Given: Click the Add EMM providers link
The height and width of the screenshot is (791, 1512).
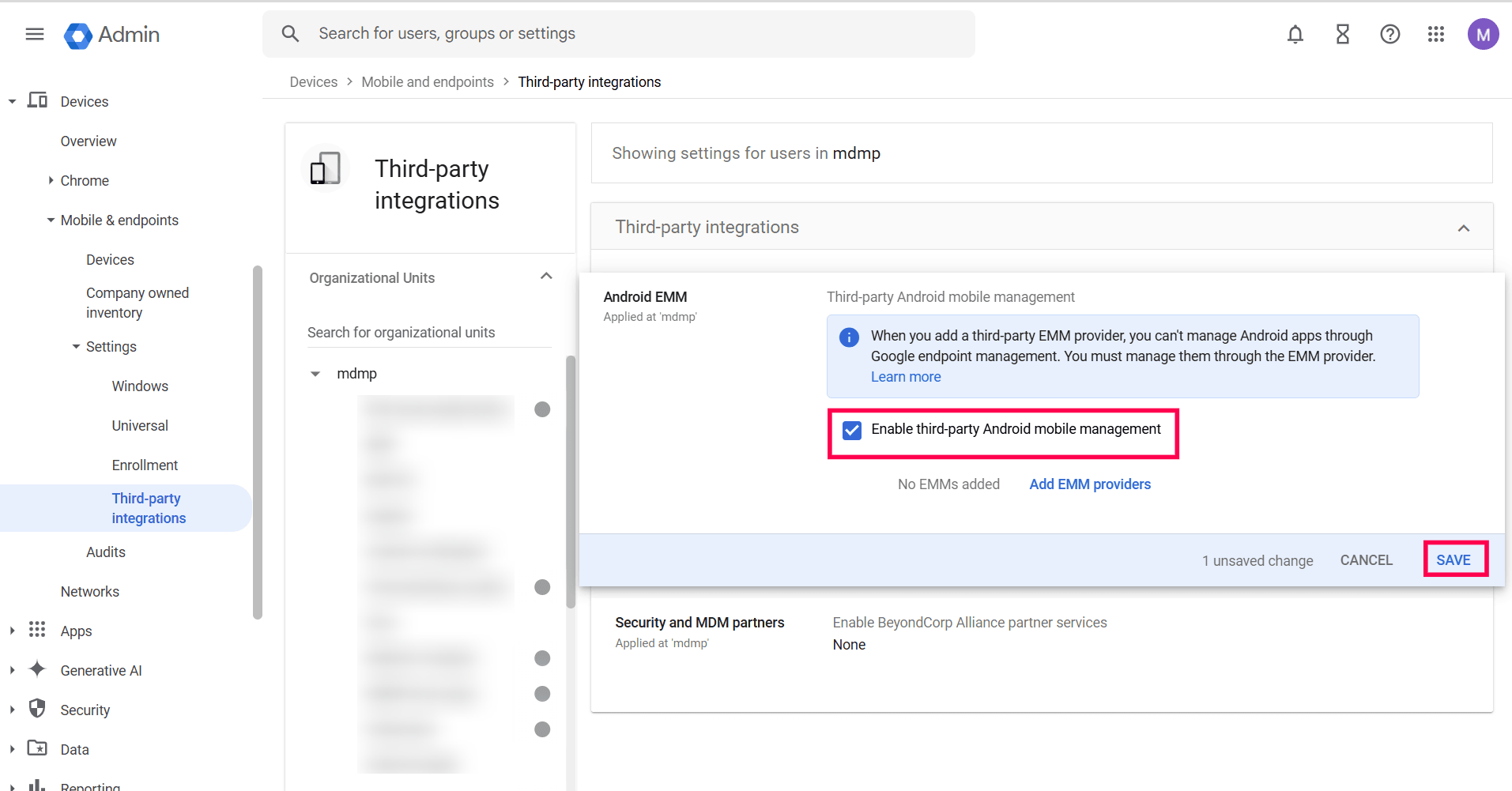Looking at the screenshot, I should [1089, 484].
